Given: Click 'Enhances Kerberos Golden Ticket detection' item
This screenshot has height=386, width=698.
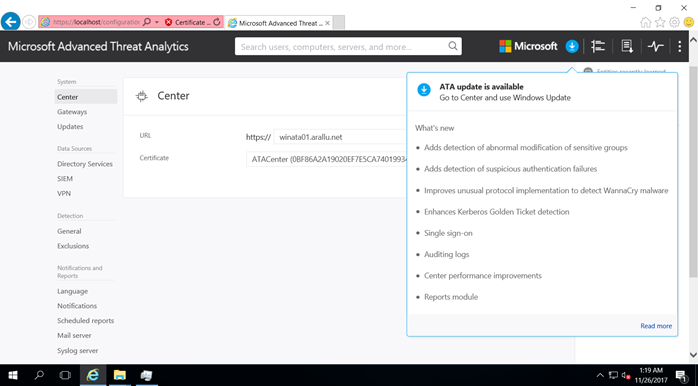Looking at the screenshot, I should pyautogui.click(x=496, y=211).
